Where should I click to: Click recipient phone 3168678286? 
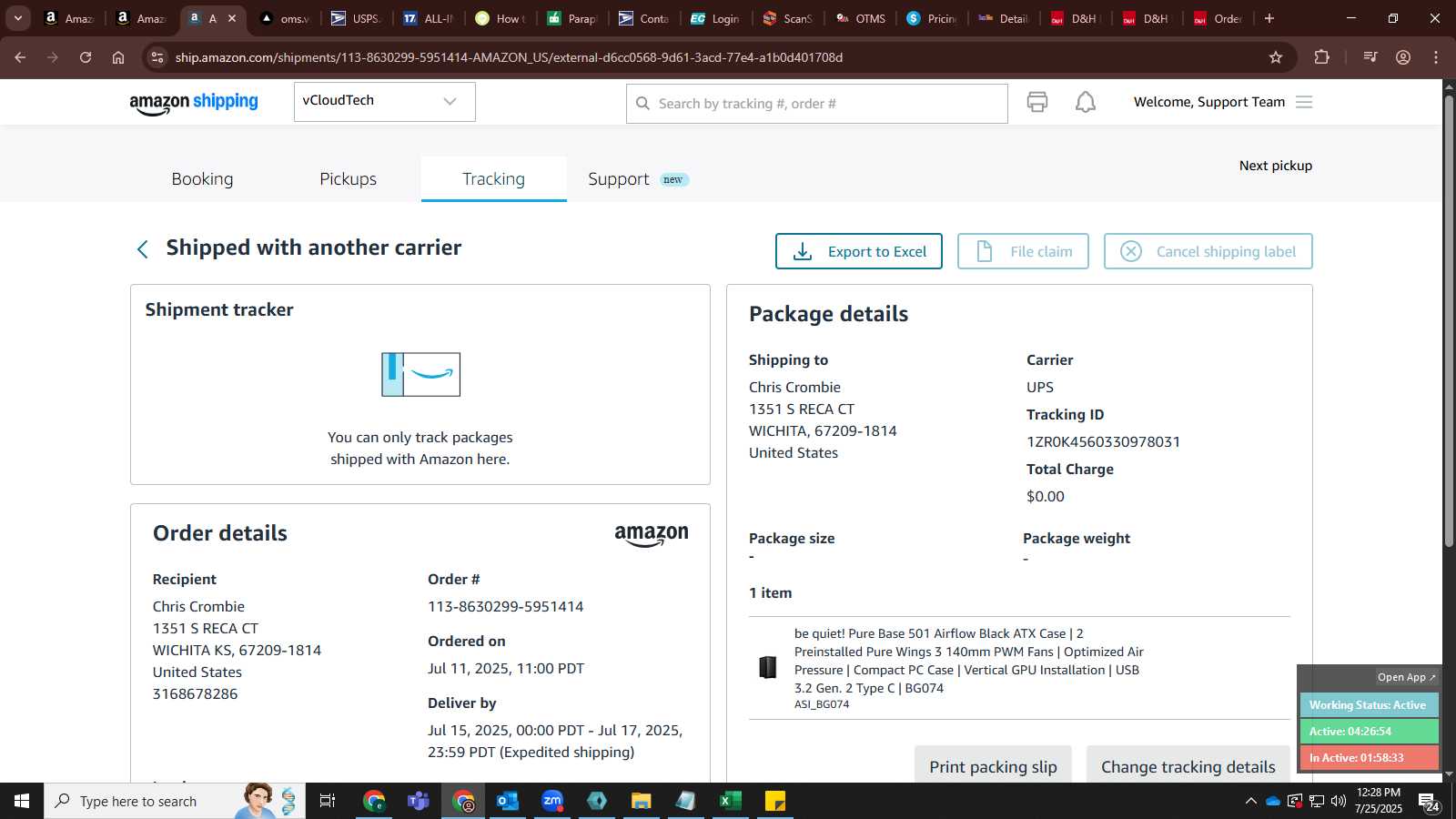point(195,693)
